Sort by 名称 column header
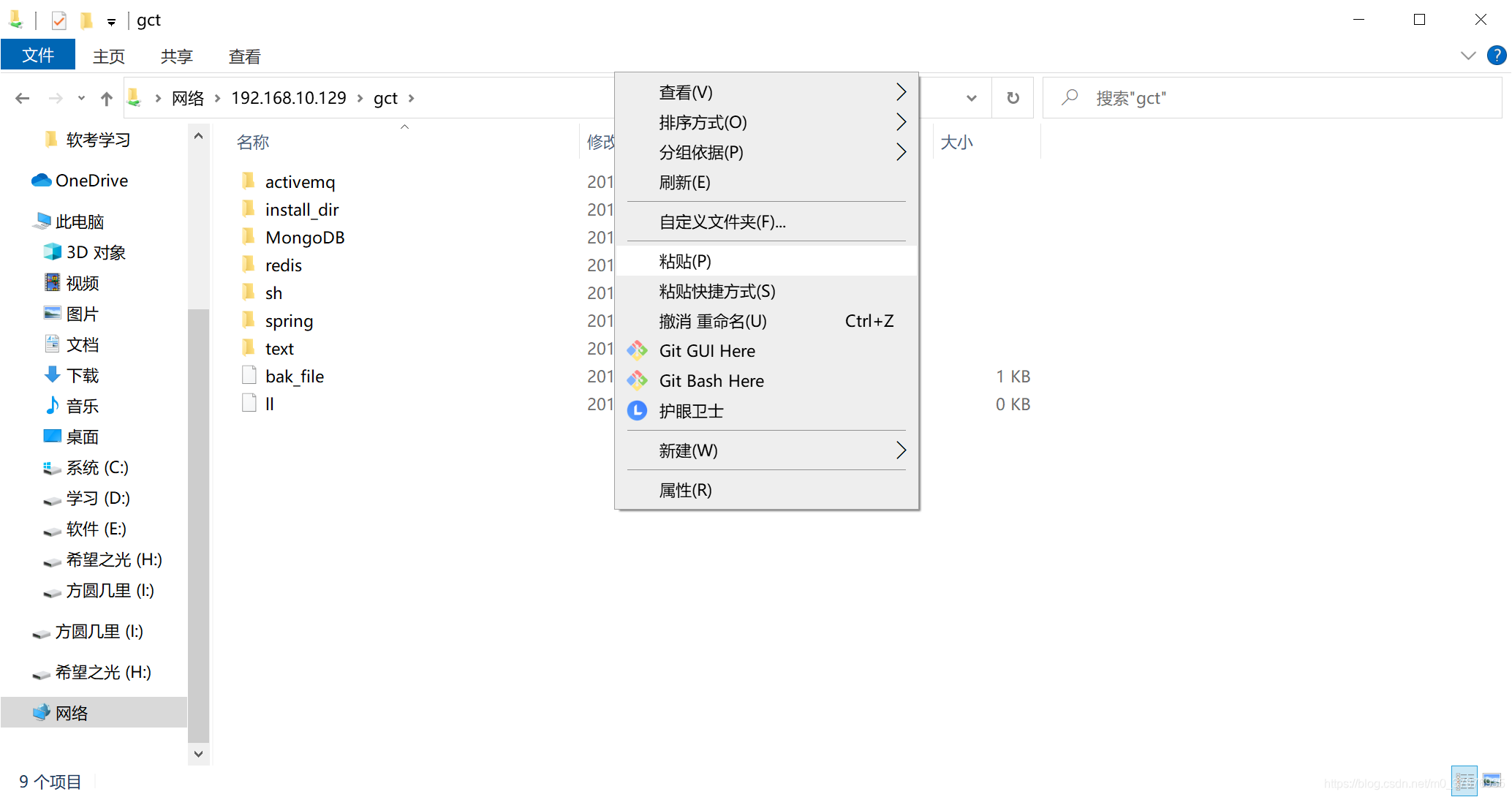Screen dimensions: 1512x797 (x=253, y=142)
